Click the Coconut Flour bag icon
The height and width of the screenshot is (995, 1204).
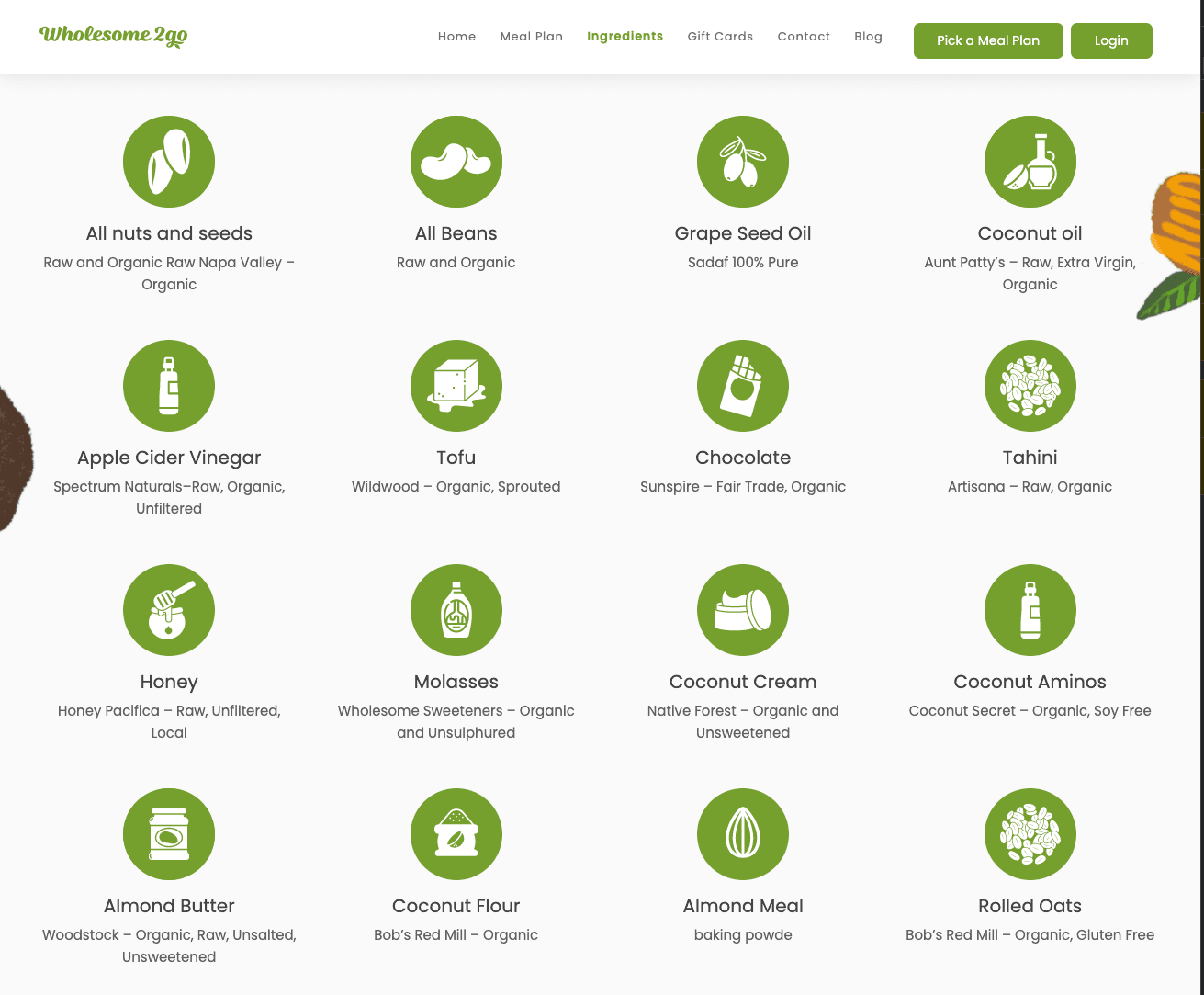tap(456, 834)
